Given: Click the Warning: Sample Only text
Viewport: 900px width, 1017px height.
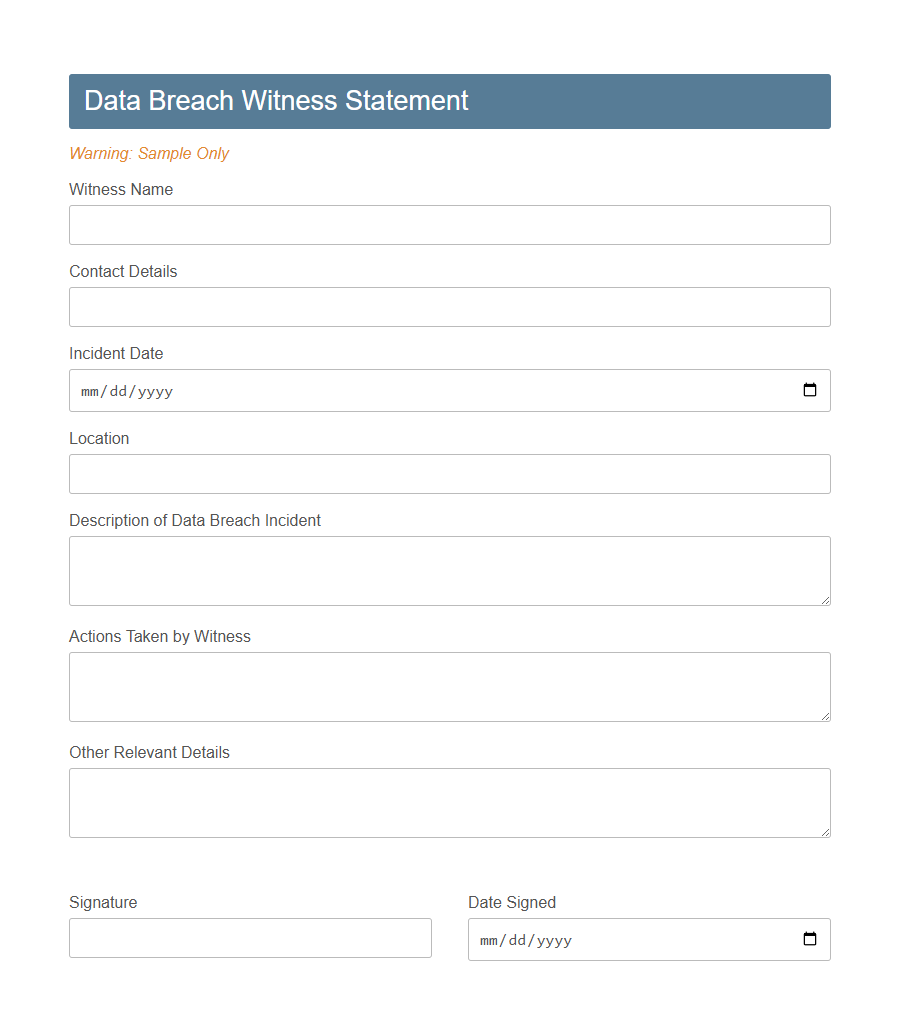Looking at the screenshot, I should pos(149,153).
